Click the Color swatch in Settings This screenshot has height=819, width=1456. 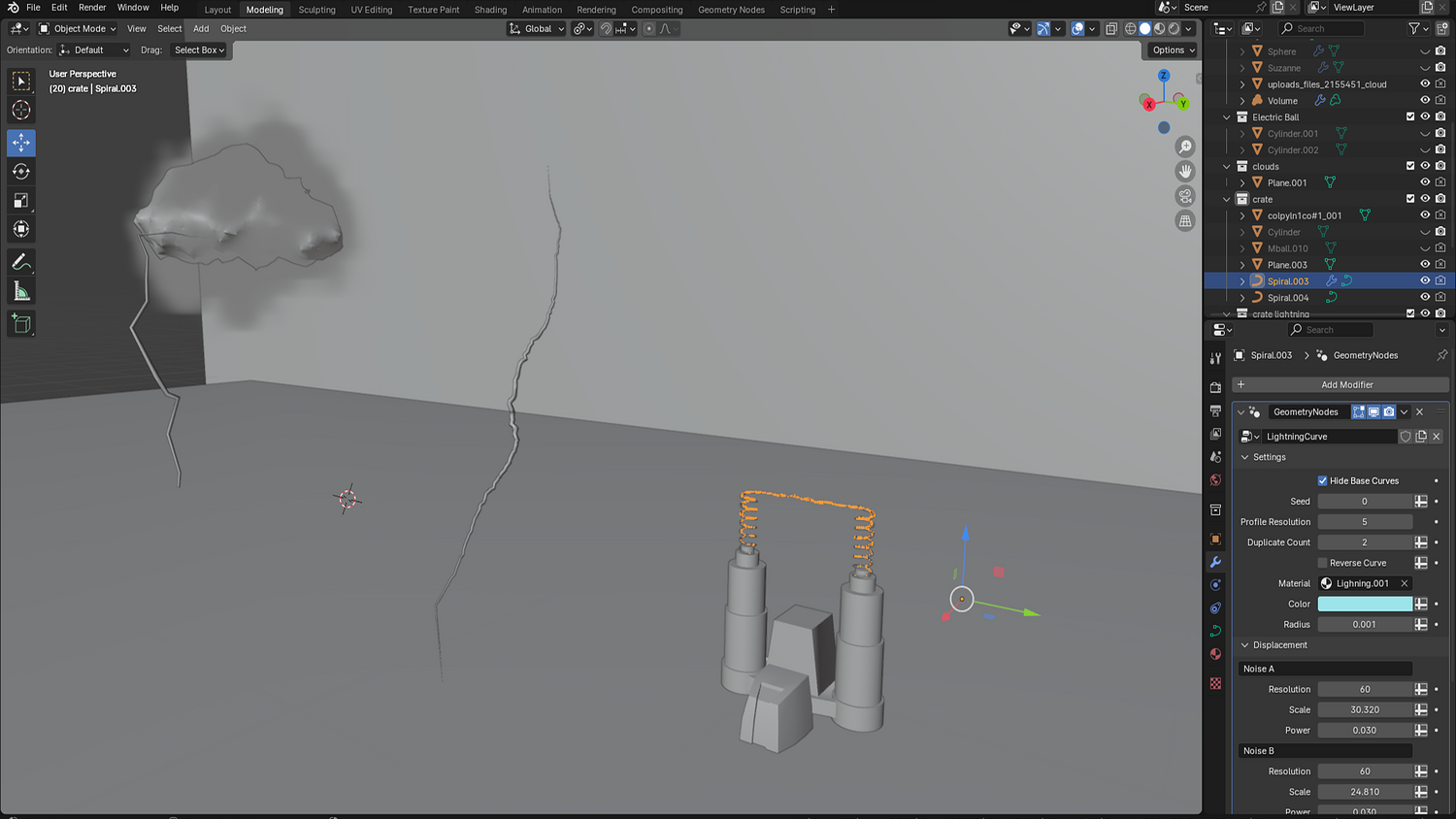tap(1365, 605)
